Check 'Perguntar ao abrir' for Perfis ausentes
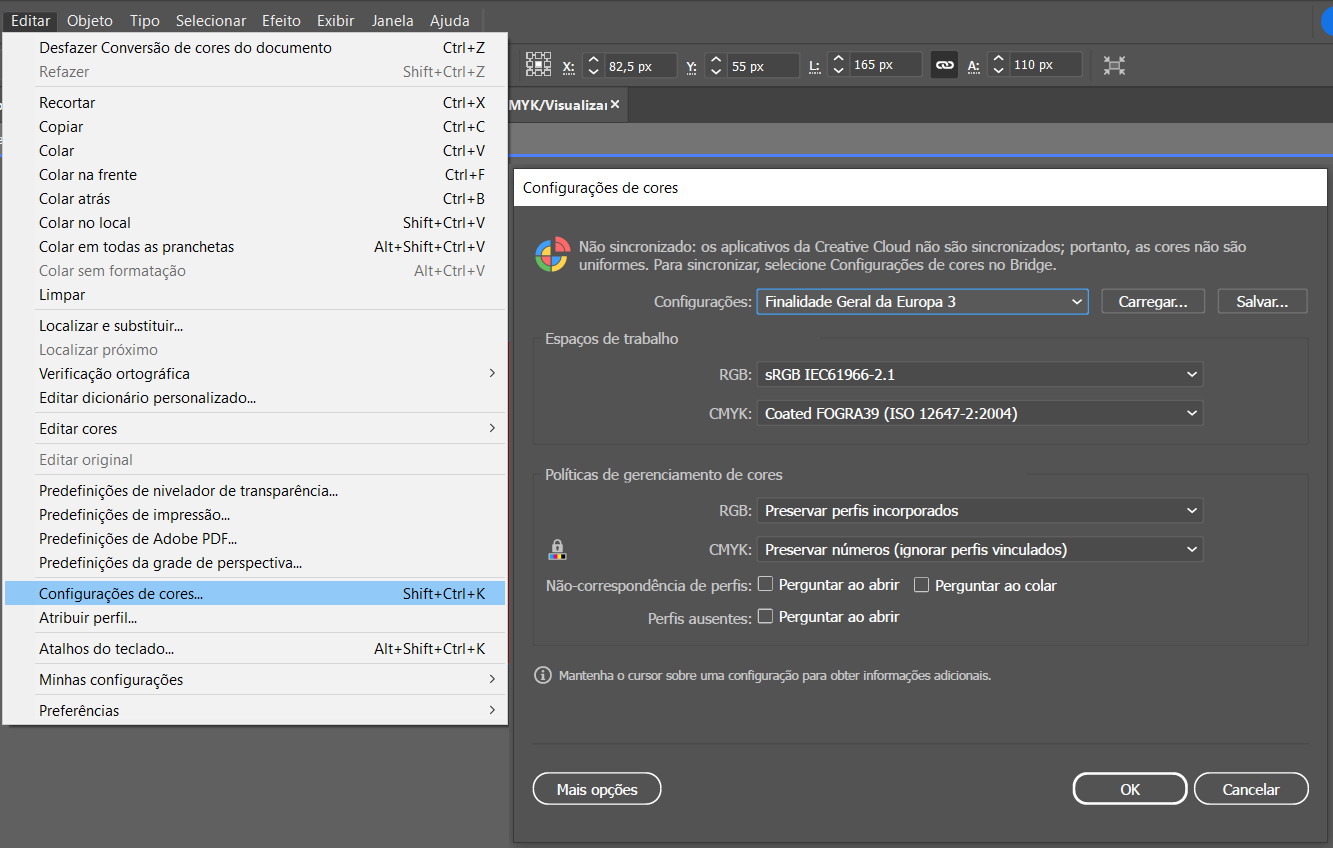This screenshot has height=848, width=1333. pos(766,617)
